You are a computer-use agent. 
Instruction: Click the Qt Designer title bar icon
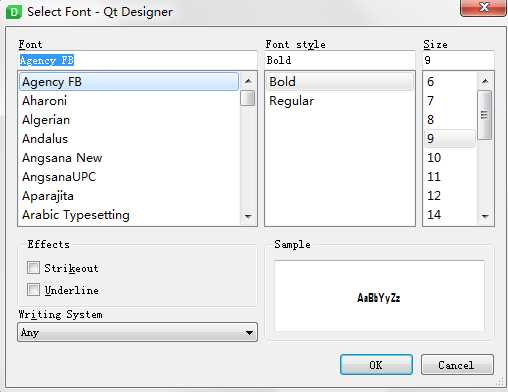13,12
